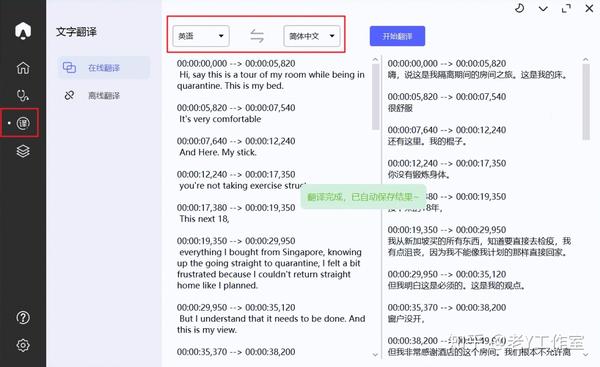Select the 在线翻译 tab
This screenshot has width=600, height=367.
(104, 68)
